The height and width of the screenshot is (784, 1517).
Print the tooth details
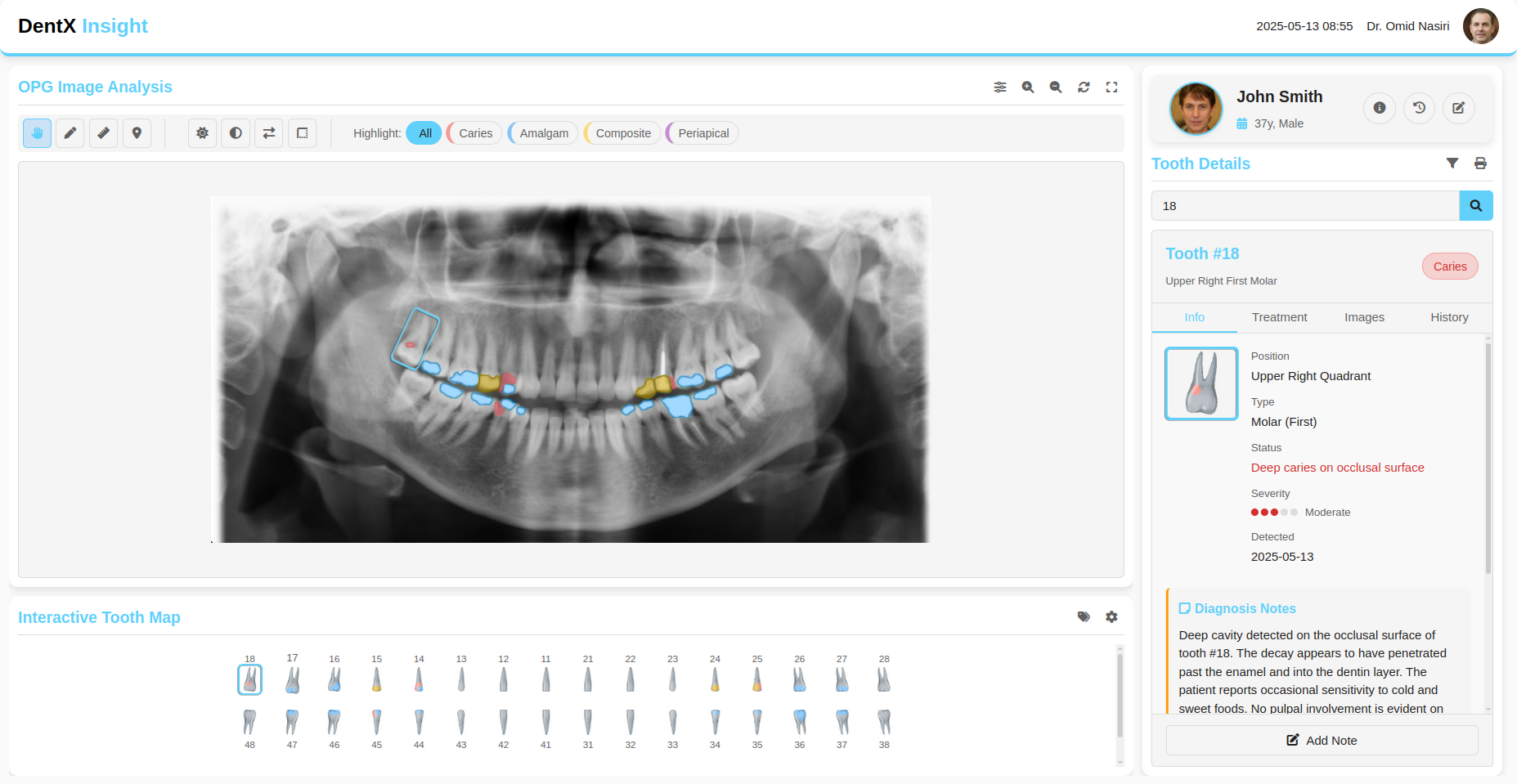pyautogui.click(x=1480, y=164)
